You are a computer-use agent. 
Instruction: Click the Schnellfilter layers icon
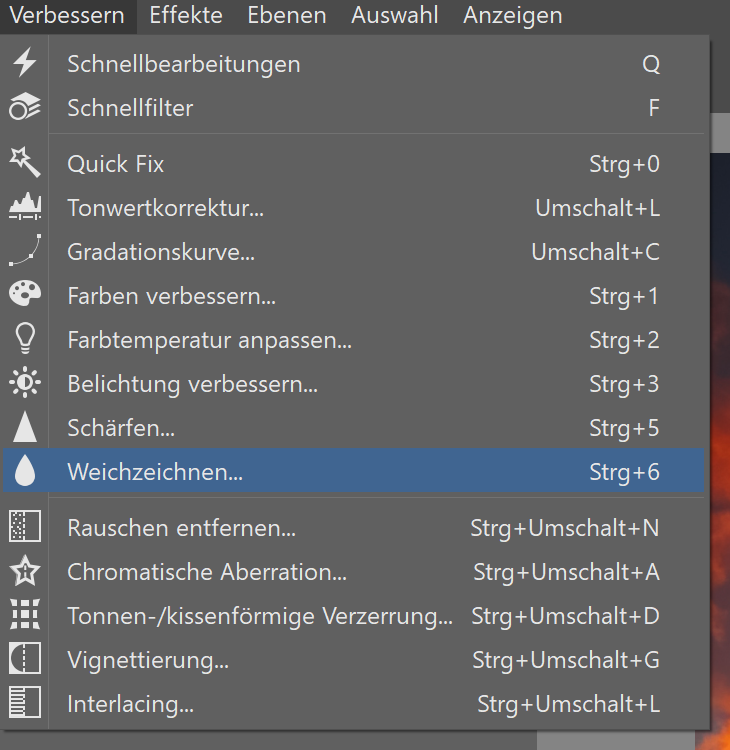click(24, 107)
